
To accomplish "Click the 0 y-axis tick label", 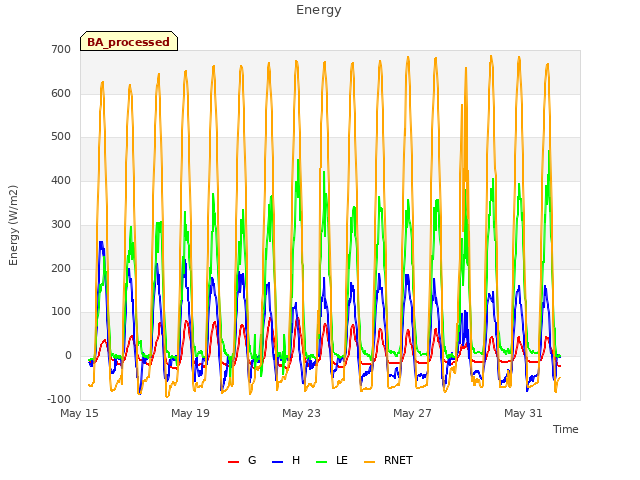I will (x=68, y=356).
